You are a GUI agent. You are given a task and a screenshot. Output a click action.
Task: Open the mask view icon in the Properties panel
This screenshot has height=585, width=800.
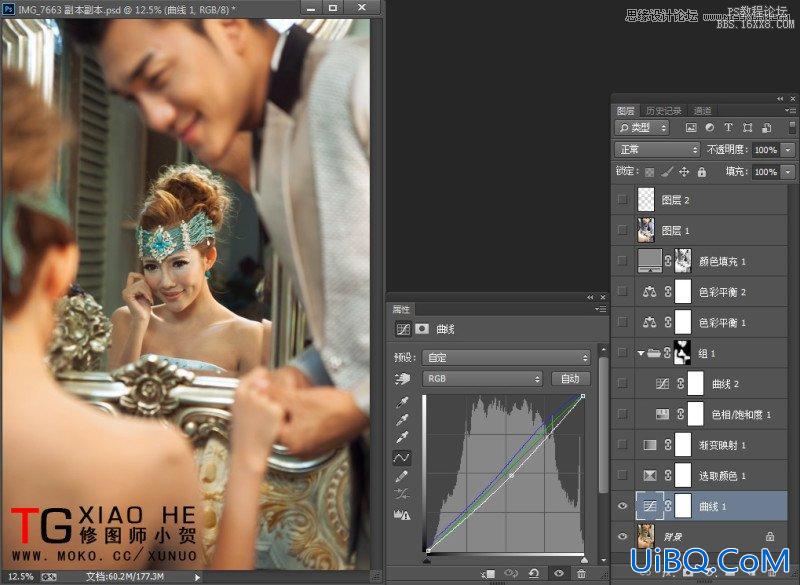pyautogui.click(x=422, y=329)
